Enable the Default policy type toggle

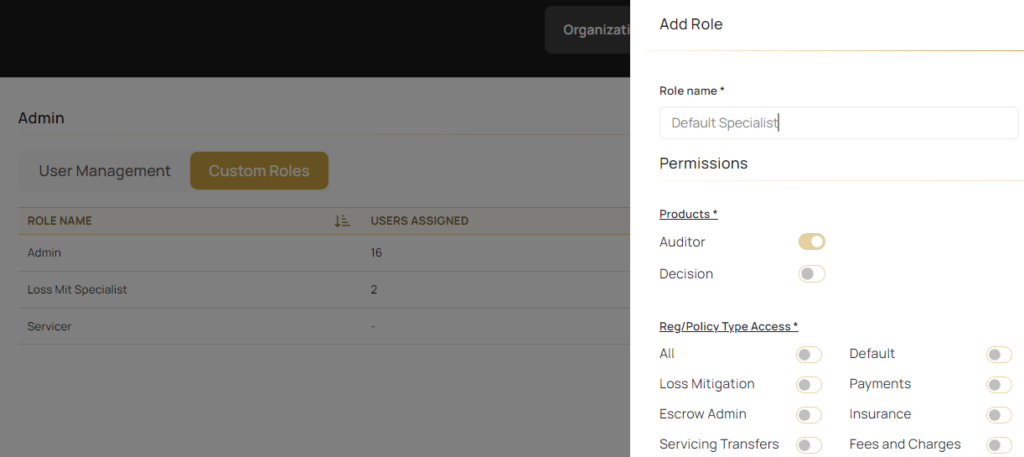(998, 354)
